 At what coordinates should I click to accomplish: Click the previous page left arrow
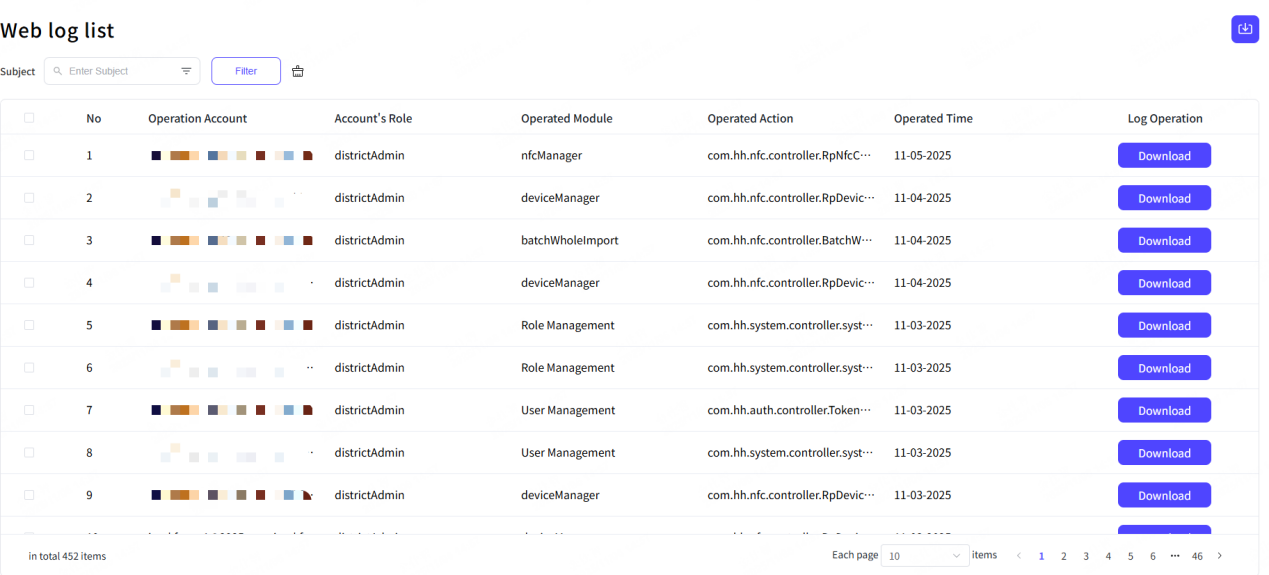point(1019,556)
